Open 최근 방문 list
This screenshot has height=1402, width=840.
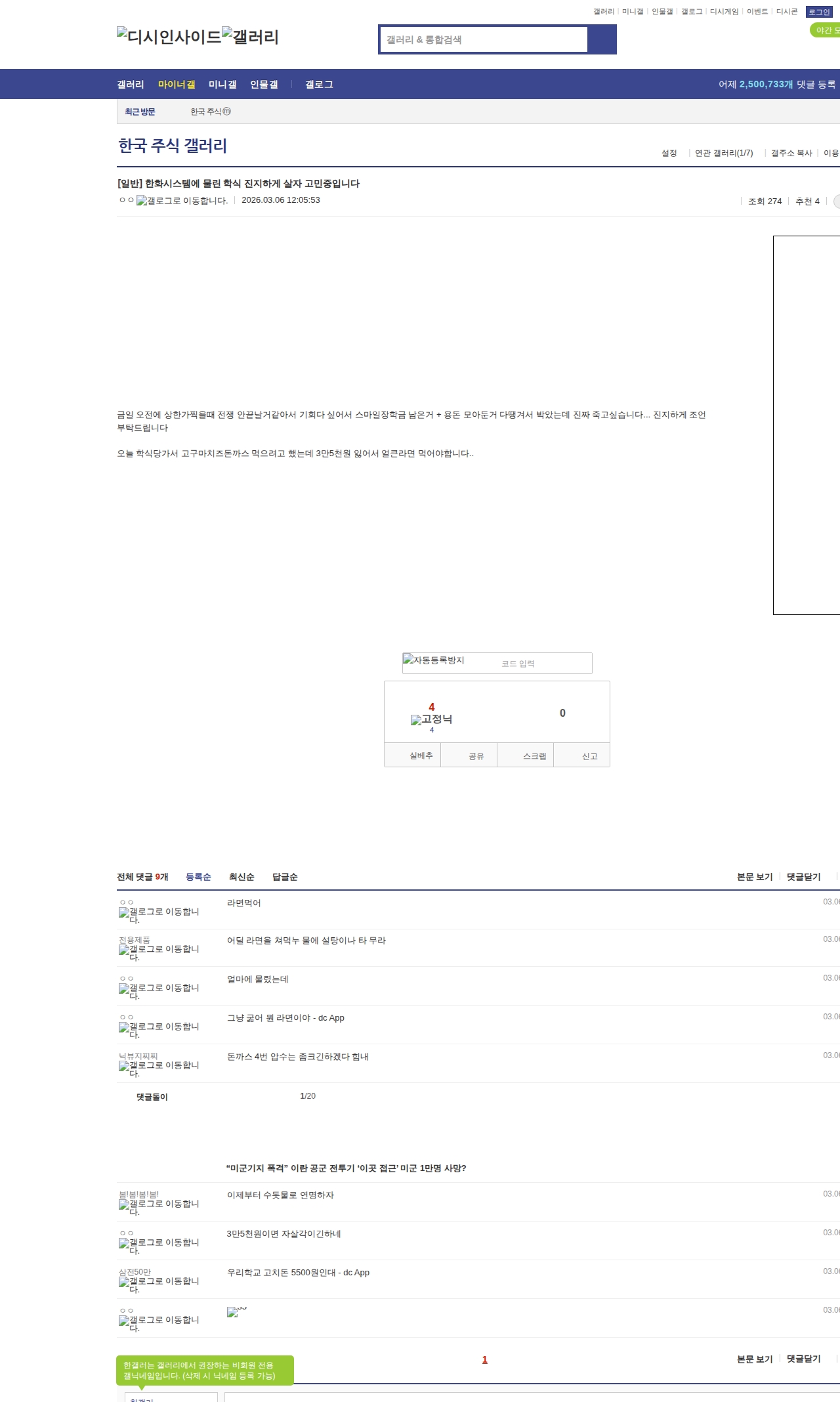point(140,112)
